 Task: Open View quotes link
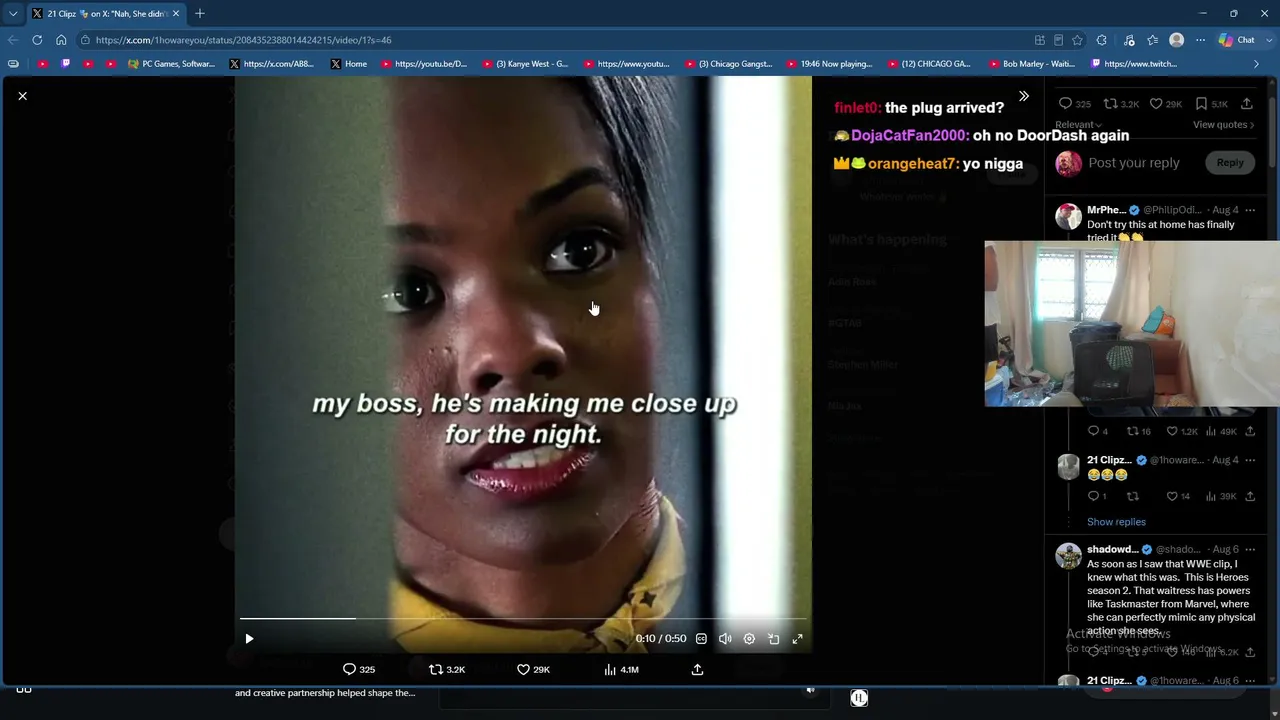pyautogui.click(x=1223, y=125)
